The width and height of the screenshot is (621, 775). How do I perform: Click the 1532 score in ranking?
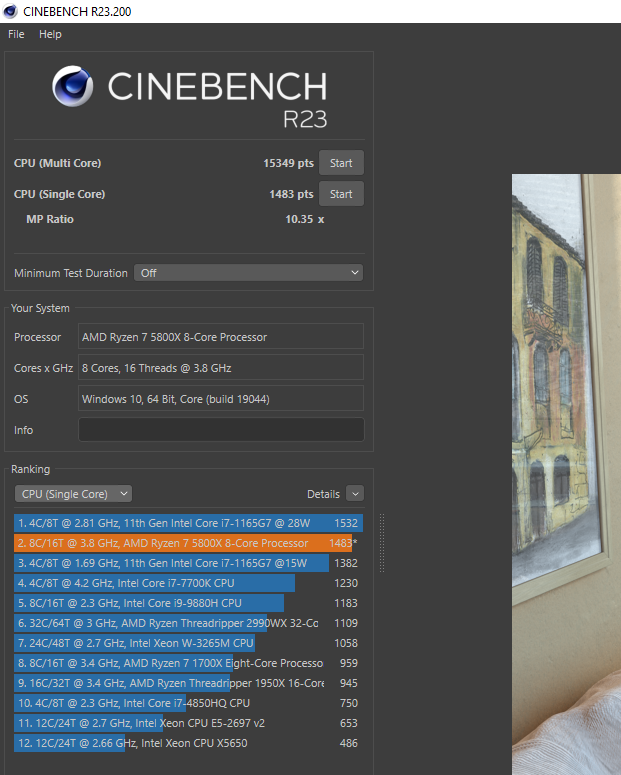346,523
